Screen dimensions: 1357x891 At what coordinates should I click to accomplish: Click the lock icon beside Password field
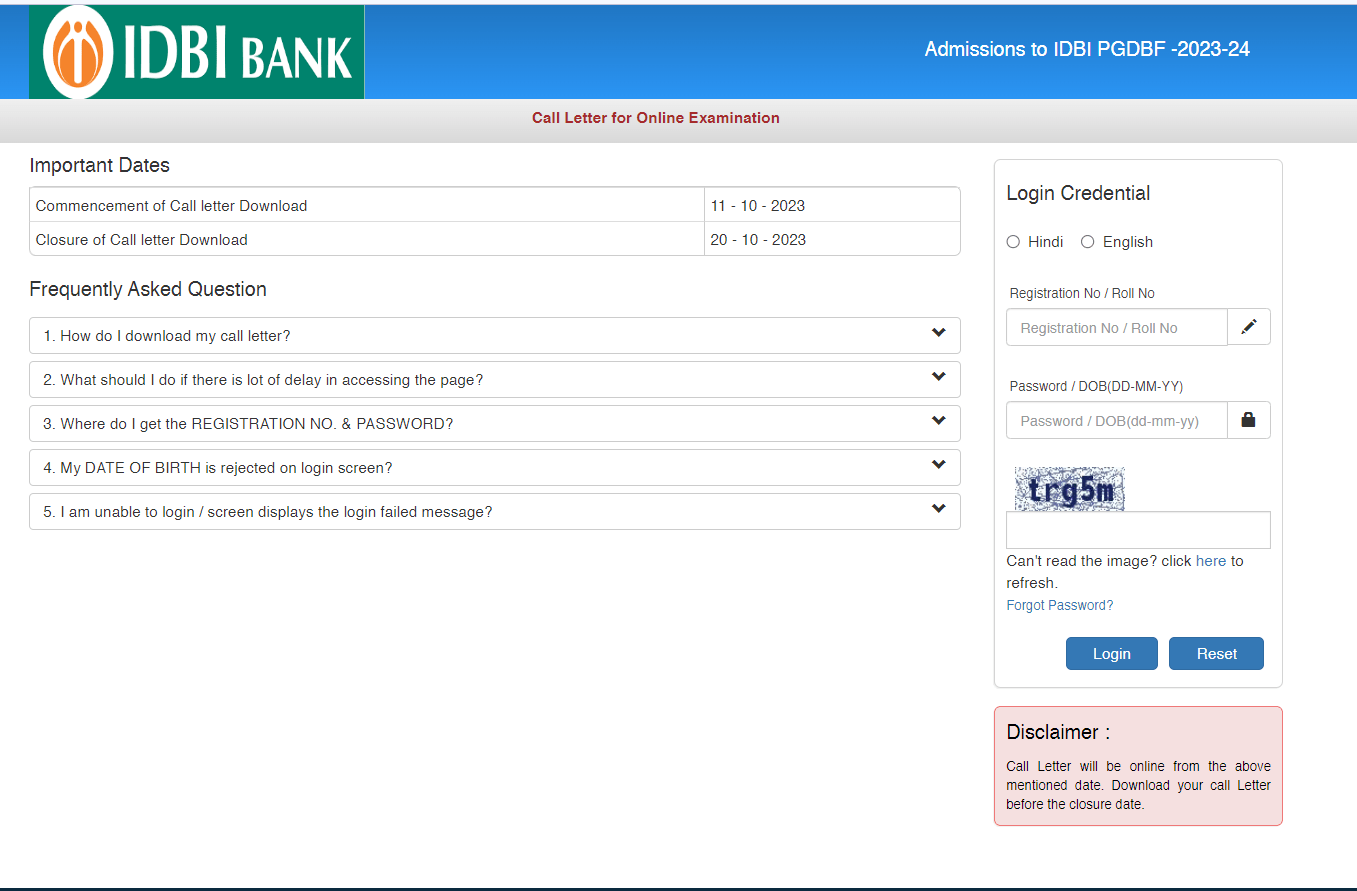tap(1248, 420)
